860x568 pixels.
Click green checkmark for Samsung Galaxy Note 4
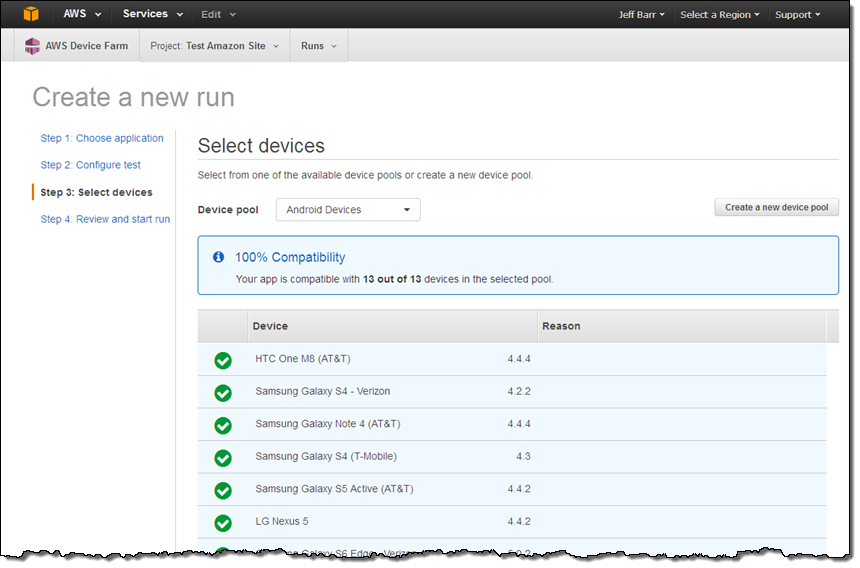(x=223, y=425)
